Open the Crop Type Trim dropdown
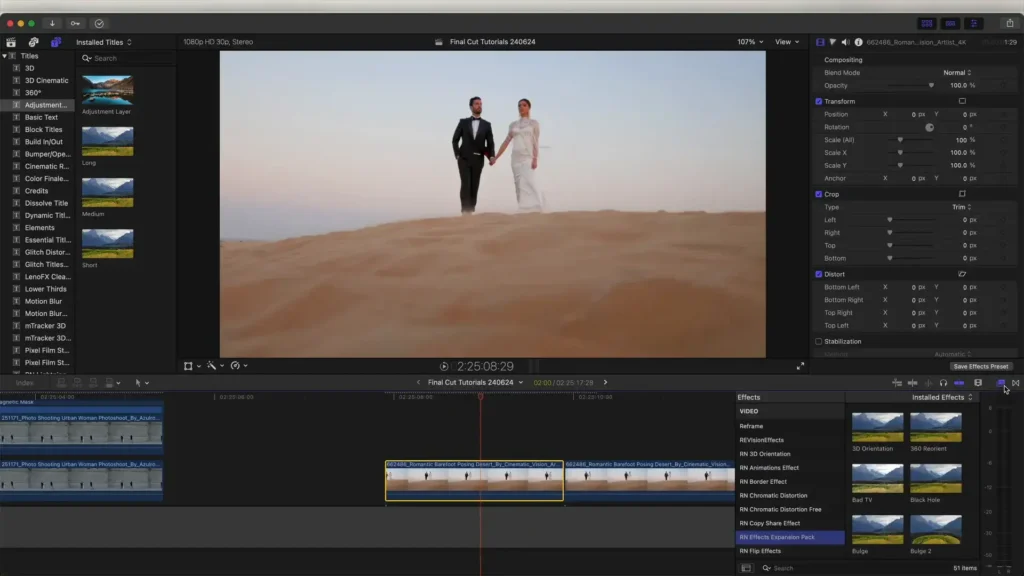Viewport: 1024px width, 576px height. point(961,207)
